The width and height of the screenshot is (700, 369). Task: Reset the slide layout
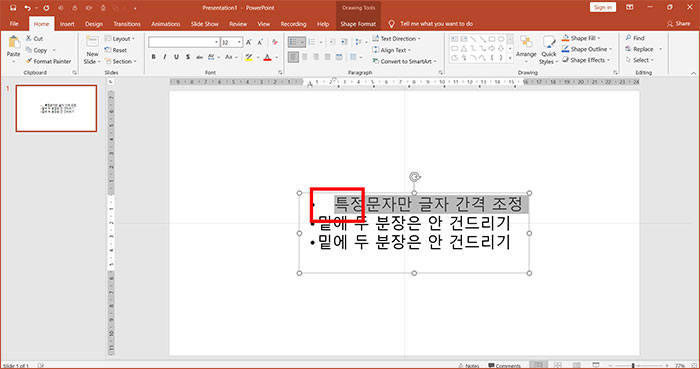coord(116,50)
